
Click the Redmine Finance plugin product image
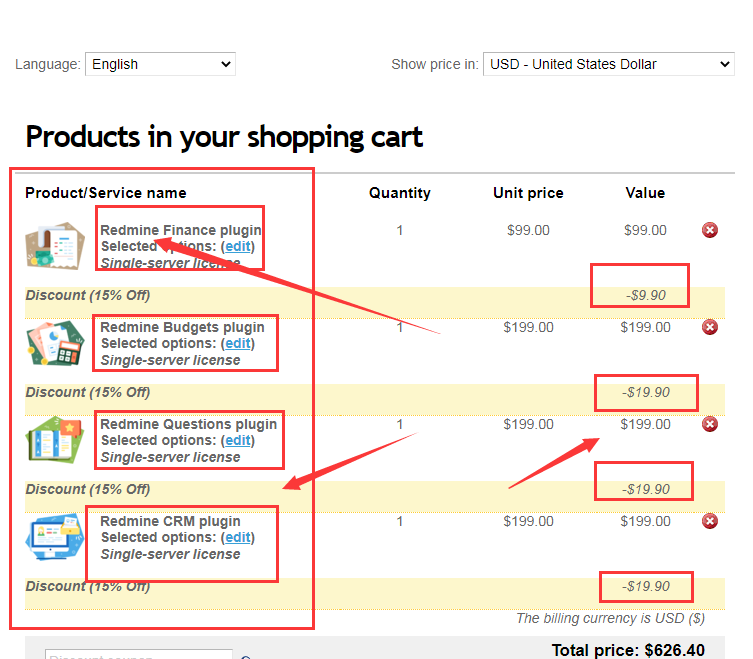point(55,245)
